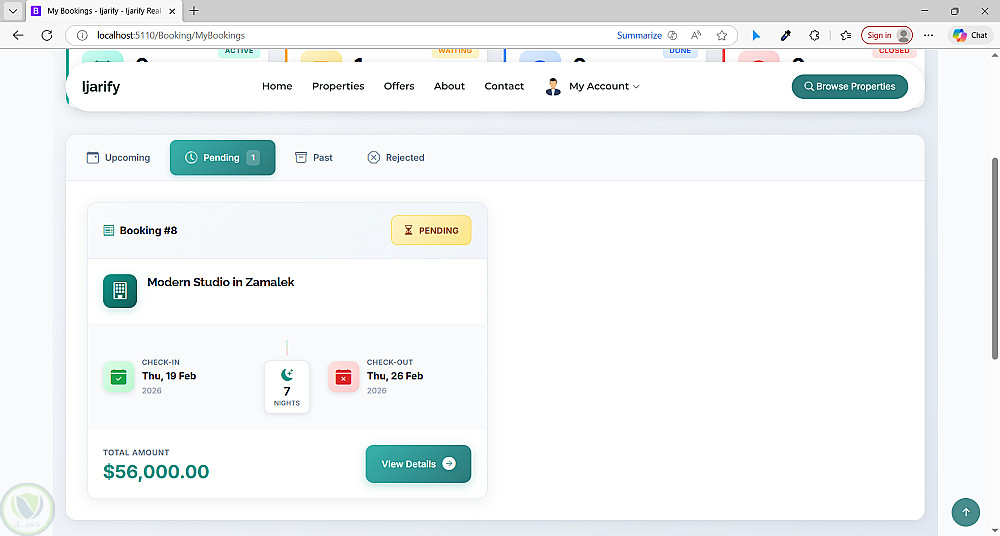Open the Properties nav link
1000x536 pixels.
[x=338, y=86]
